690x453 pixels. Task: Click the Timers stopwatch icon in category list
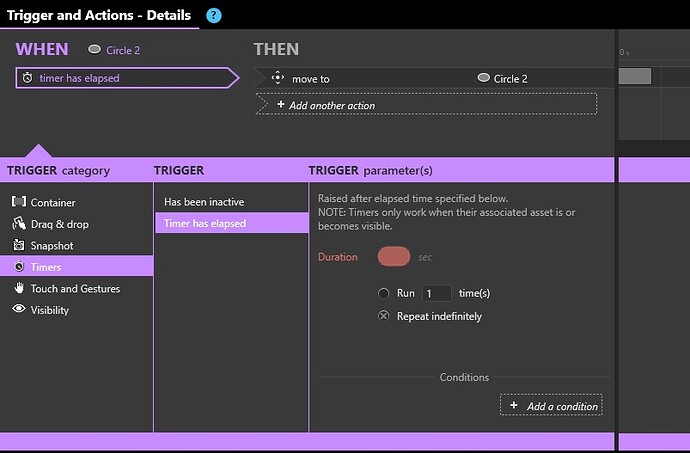(x=18, y=267)
